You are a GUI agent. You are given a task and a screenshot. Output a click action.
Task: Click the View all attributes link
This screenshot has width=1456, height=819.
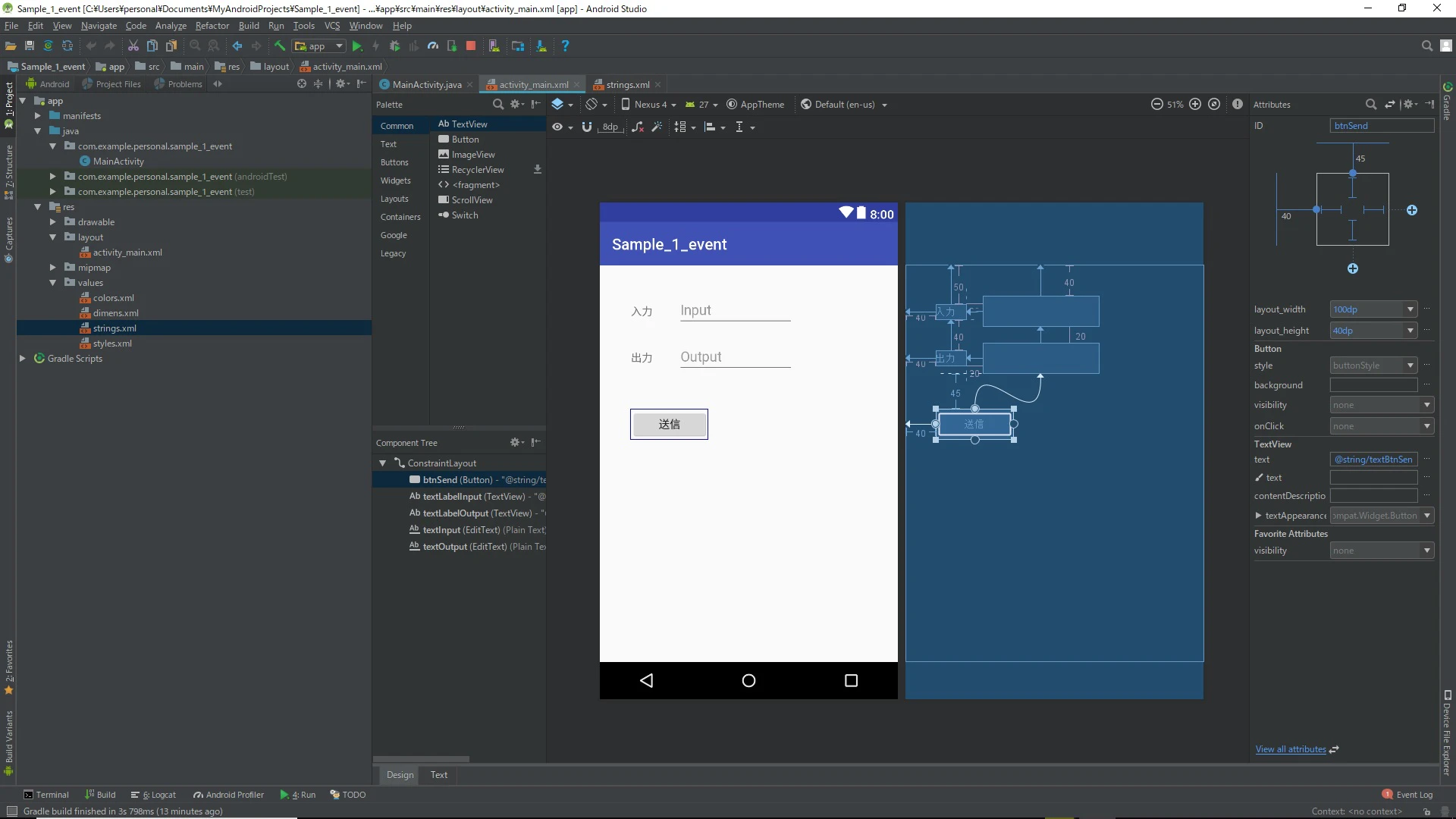[x=1291, y=749]
